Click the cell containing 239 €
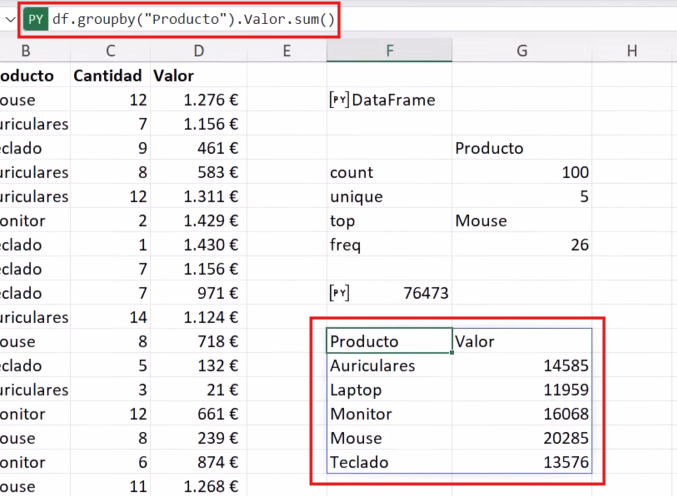 pos(199,439)
